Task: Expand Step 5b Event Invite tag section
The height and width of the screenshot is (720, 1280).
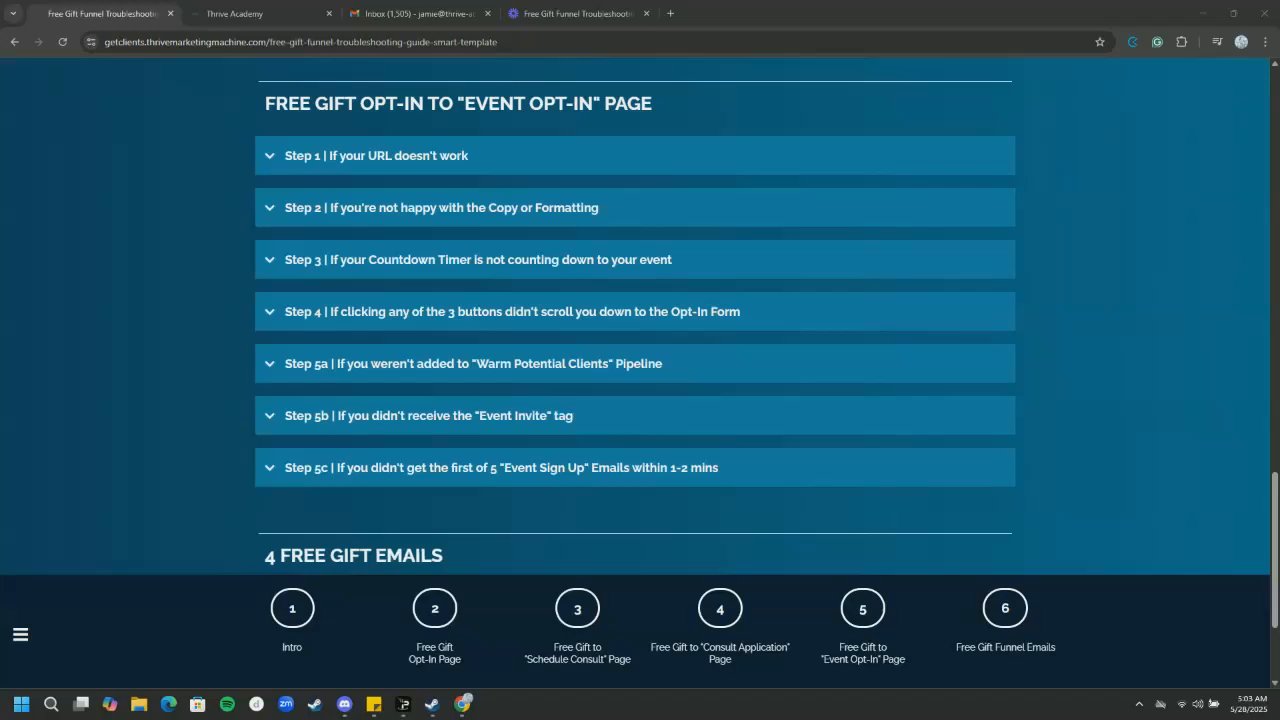Action: (x=635, y=416)
